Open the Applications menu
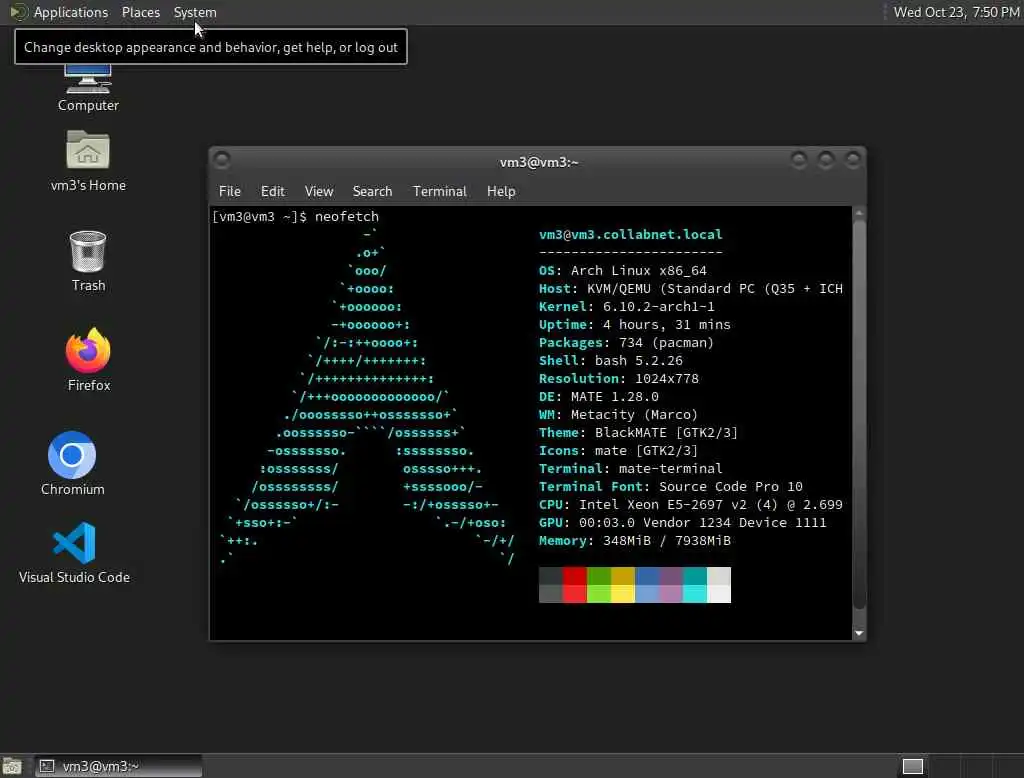 (x=71, y=12)
